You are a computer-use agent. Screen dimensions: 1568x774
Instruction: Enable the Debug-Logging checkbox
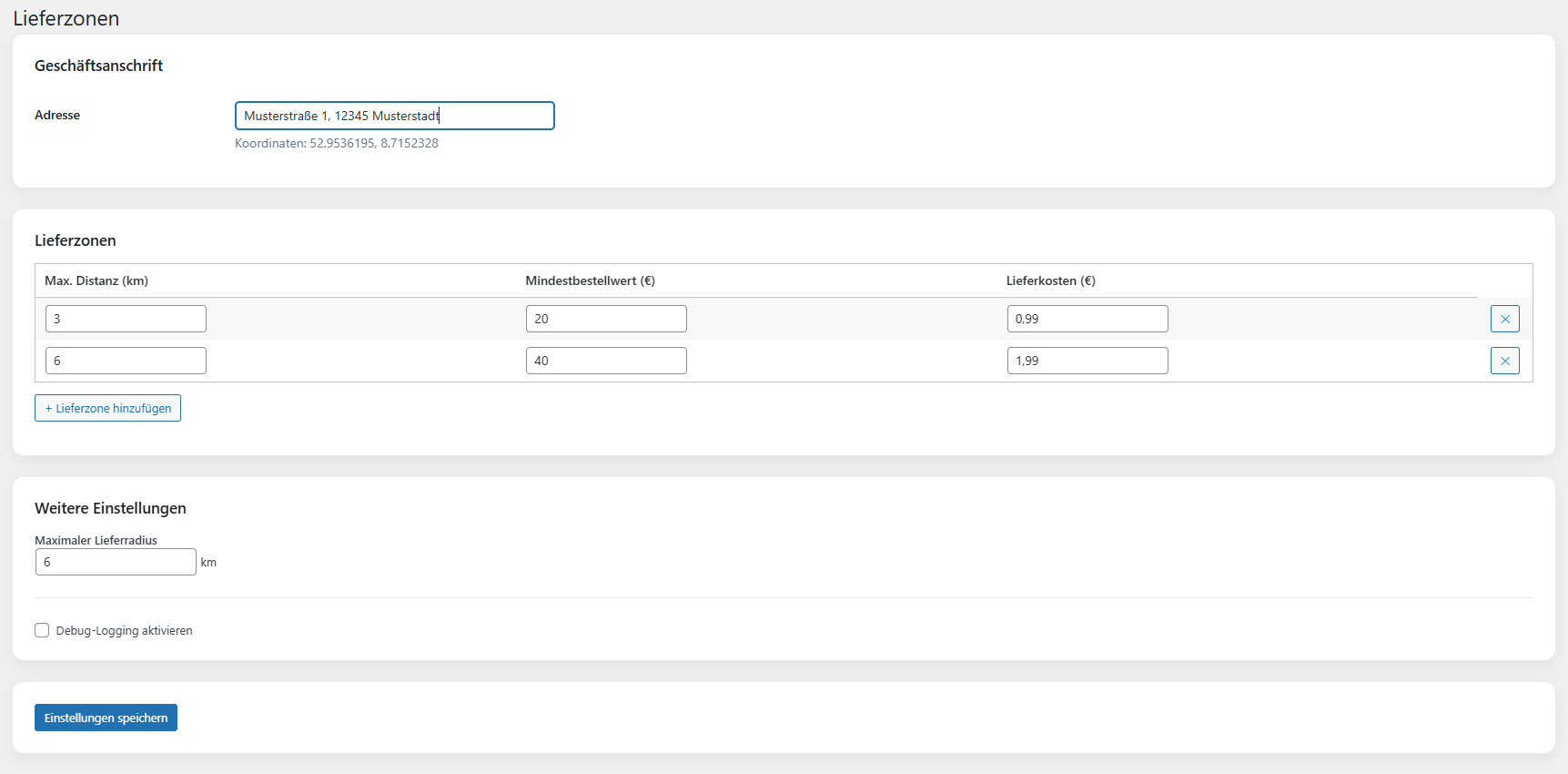click(x=42, y=630)
